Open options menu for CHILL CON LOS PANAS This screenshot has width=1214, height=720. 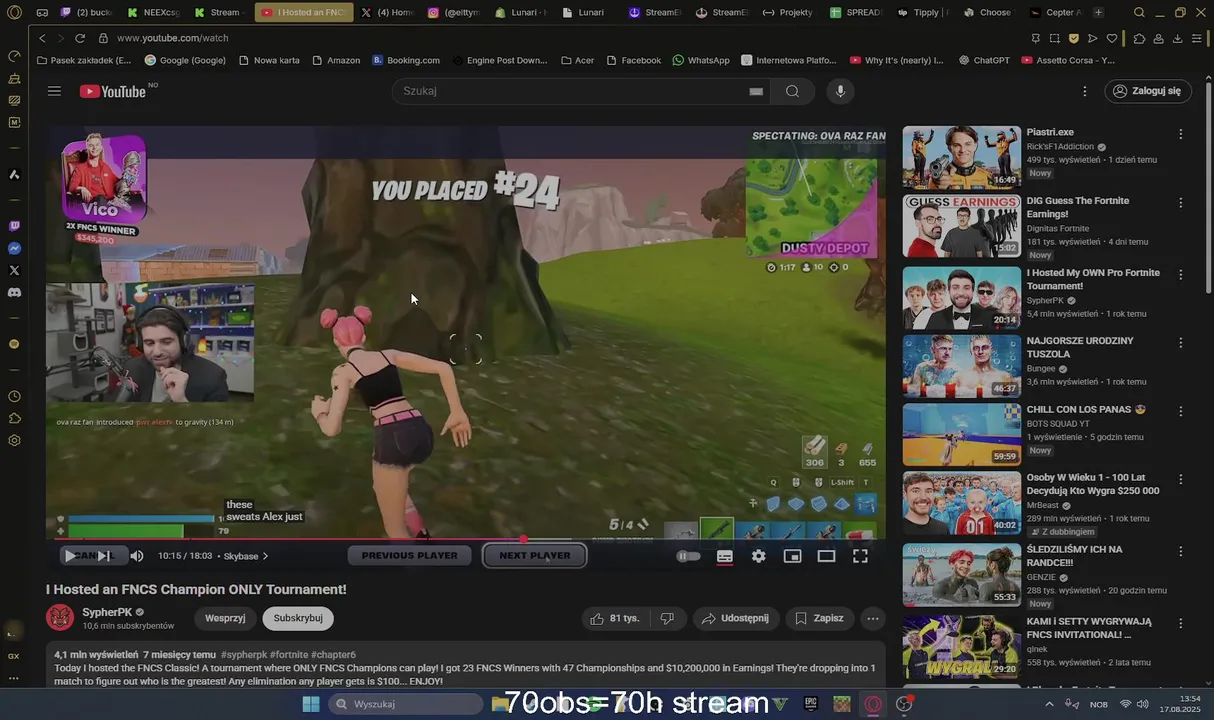pyautogui.click(x=1181, y=412)
